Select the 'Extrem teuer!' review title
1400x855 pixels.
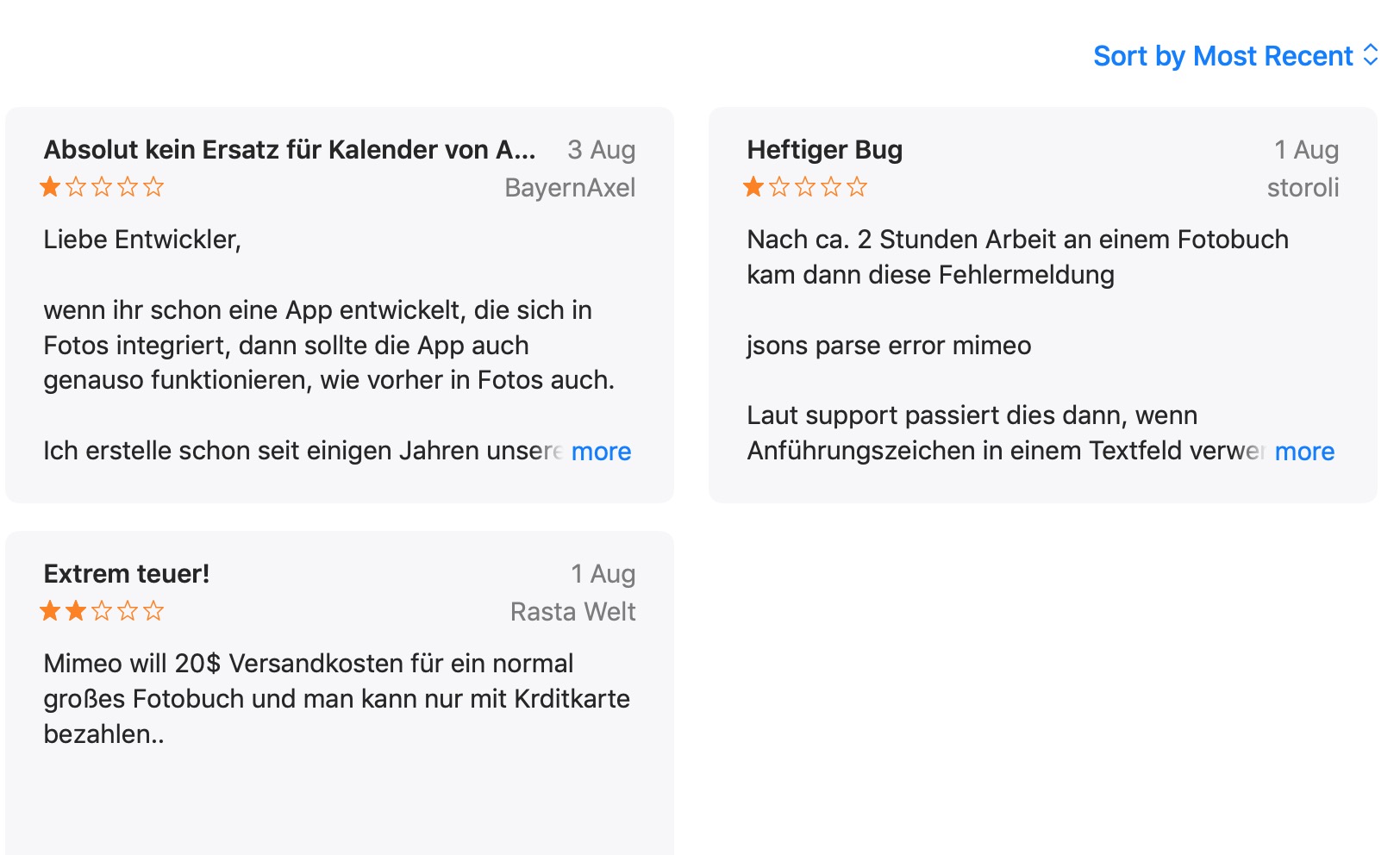click(127, 574)
